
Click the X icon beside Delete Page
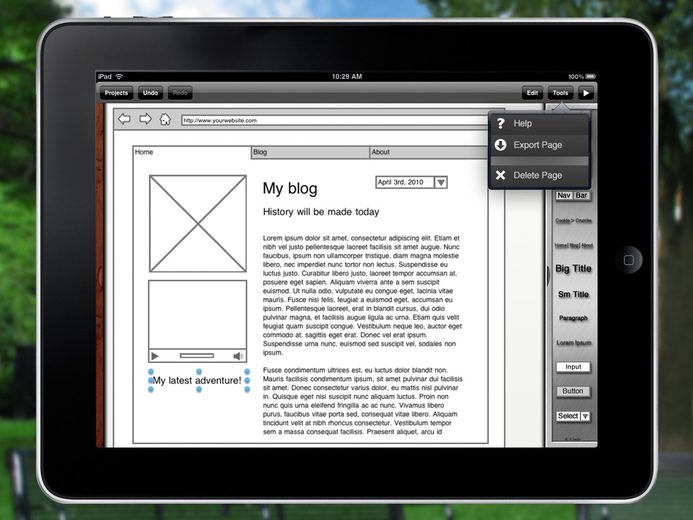(x=500, y=175)
